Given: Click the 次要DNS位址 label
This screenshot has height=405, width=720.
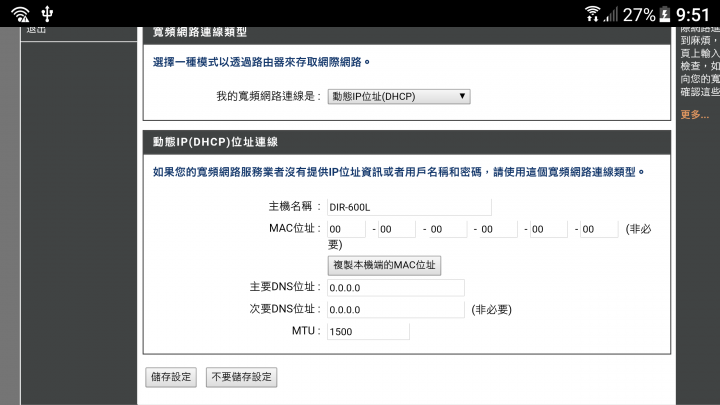Looking at the screenshot, I should coord(285,309).
